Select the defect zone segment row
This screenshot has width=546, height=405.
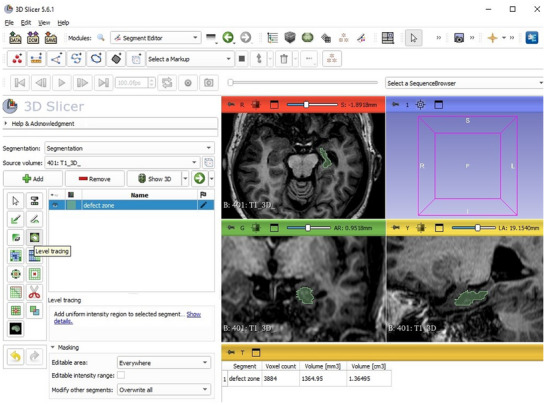point(131,205)
